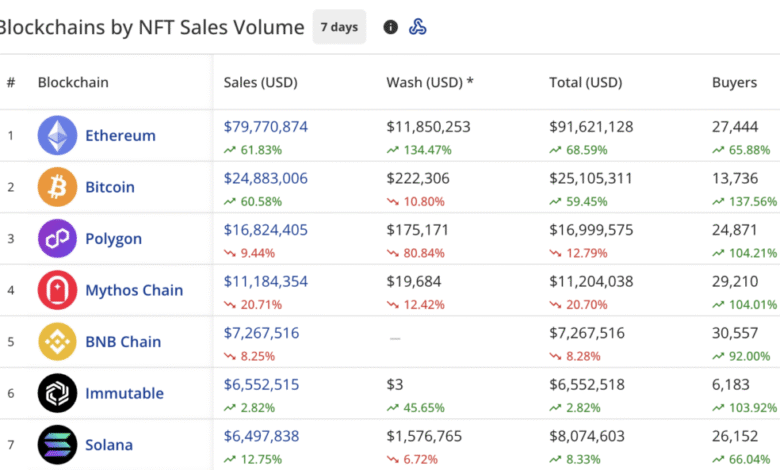Click BNB Chain buyers count 30,557
This screenshot has width=780, height=470.
[735, 333]
